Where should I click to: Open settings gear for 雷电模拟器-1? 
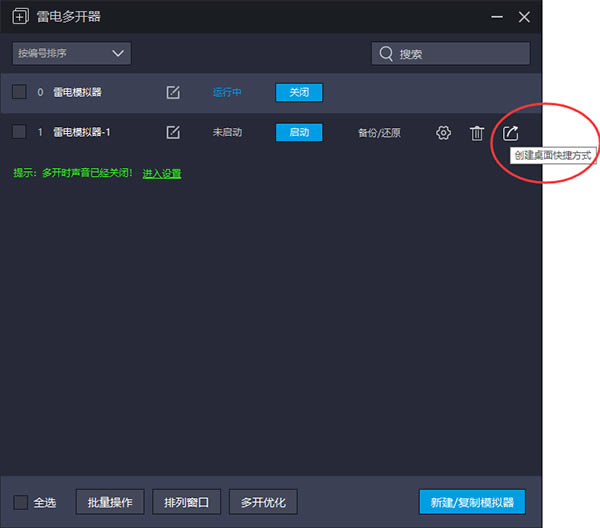coord(443,133)
